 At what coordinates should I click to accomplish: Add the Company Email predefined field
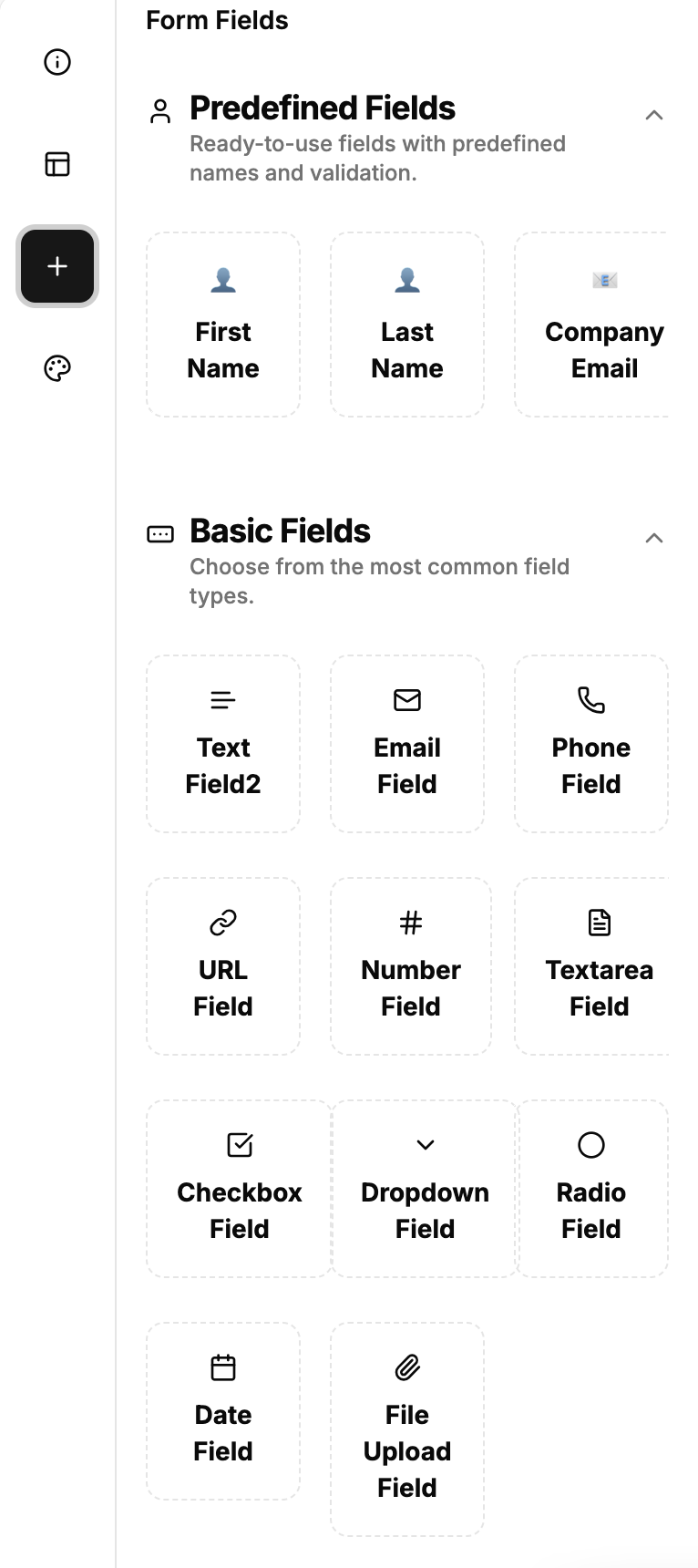592,325
